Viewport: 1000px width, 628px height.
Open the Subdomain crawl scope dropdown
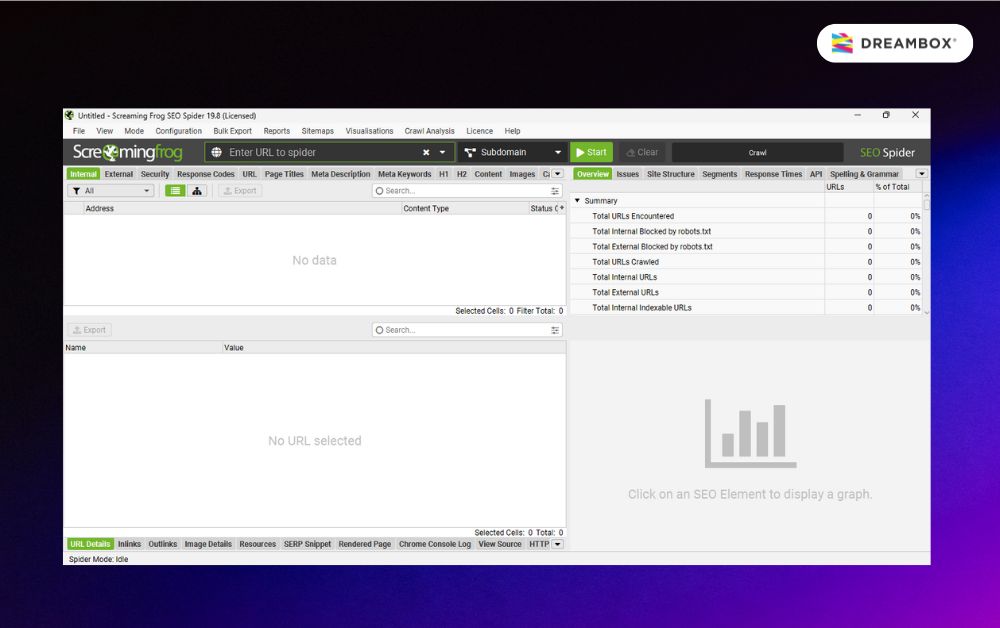(x=513, y=152)
